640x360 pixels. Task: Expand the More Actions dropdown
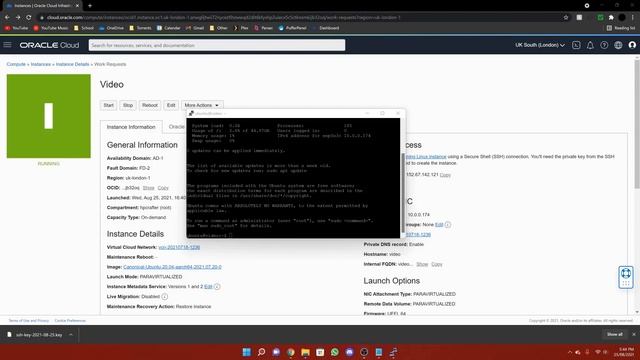[x=202, y=105]
